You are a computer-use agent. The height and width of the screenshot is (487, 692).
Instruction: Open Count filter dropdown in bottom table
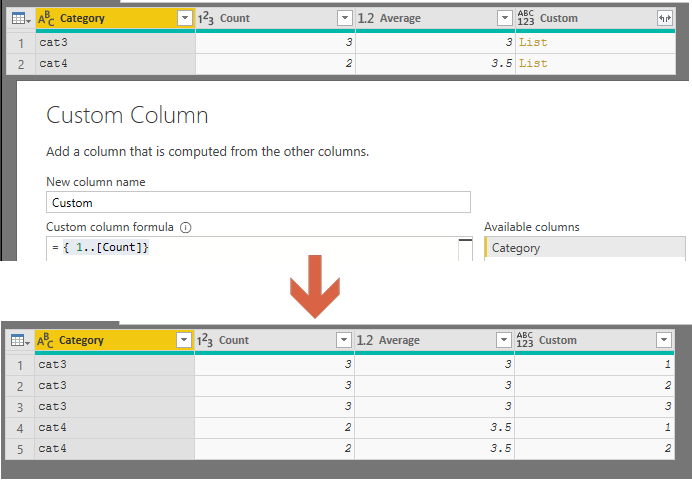pos(344,340)
